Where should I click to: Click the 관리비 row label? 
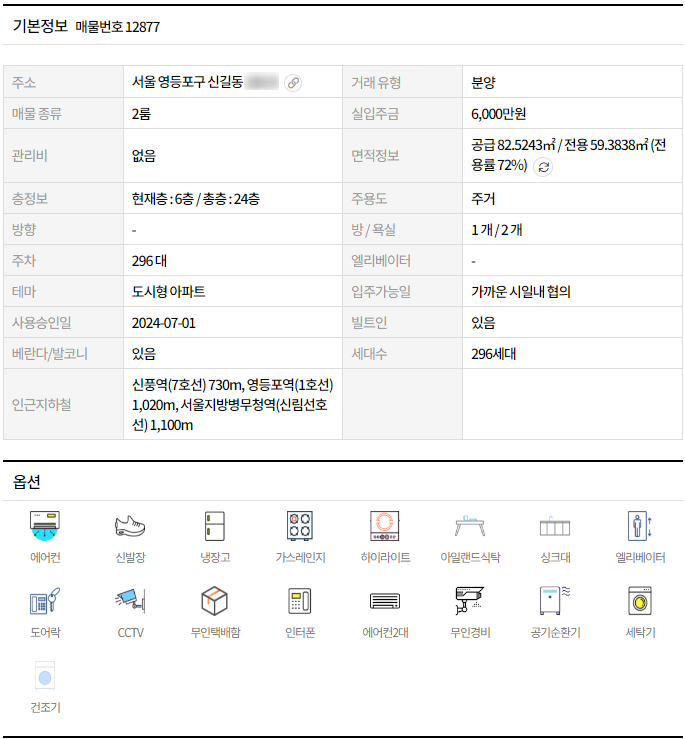29,156
